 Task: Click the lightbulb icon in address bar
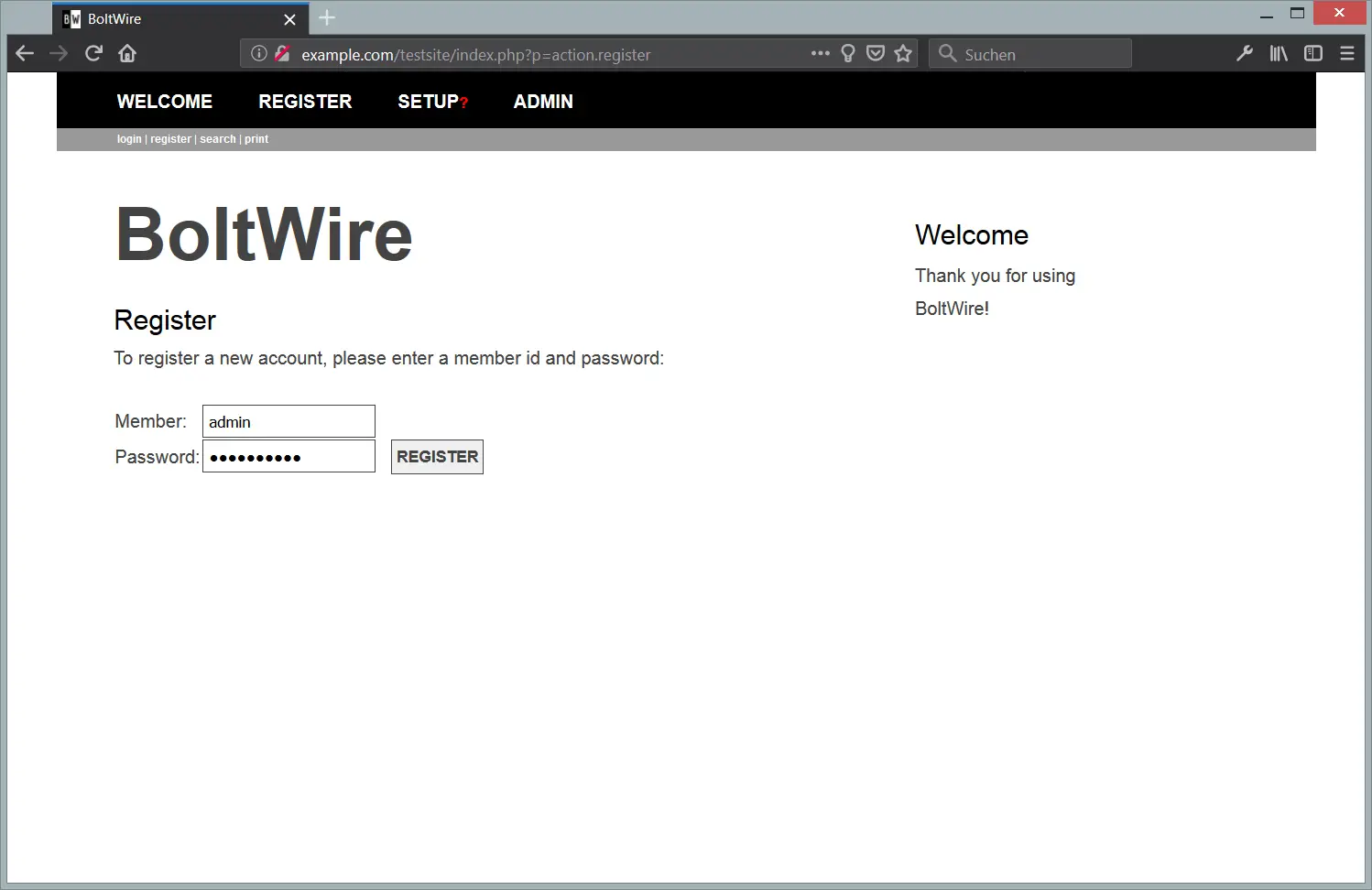848,53
